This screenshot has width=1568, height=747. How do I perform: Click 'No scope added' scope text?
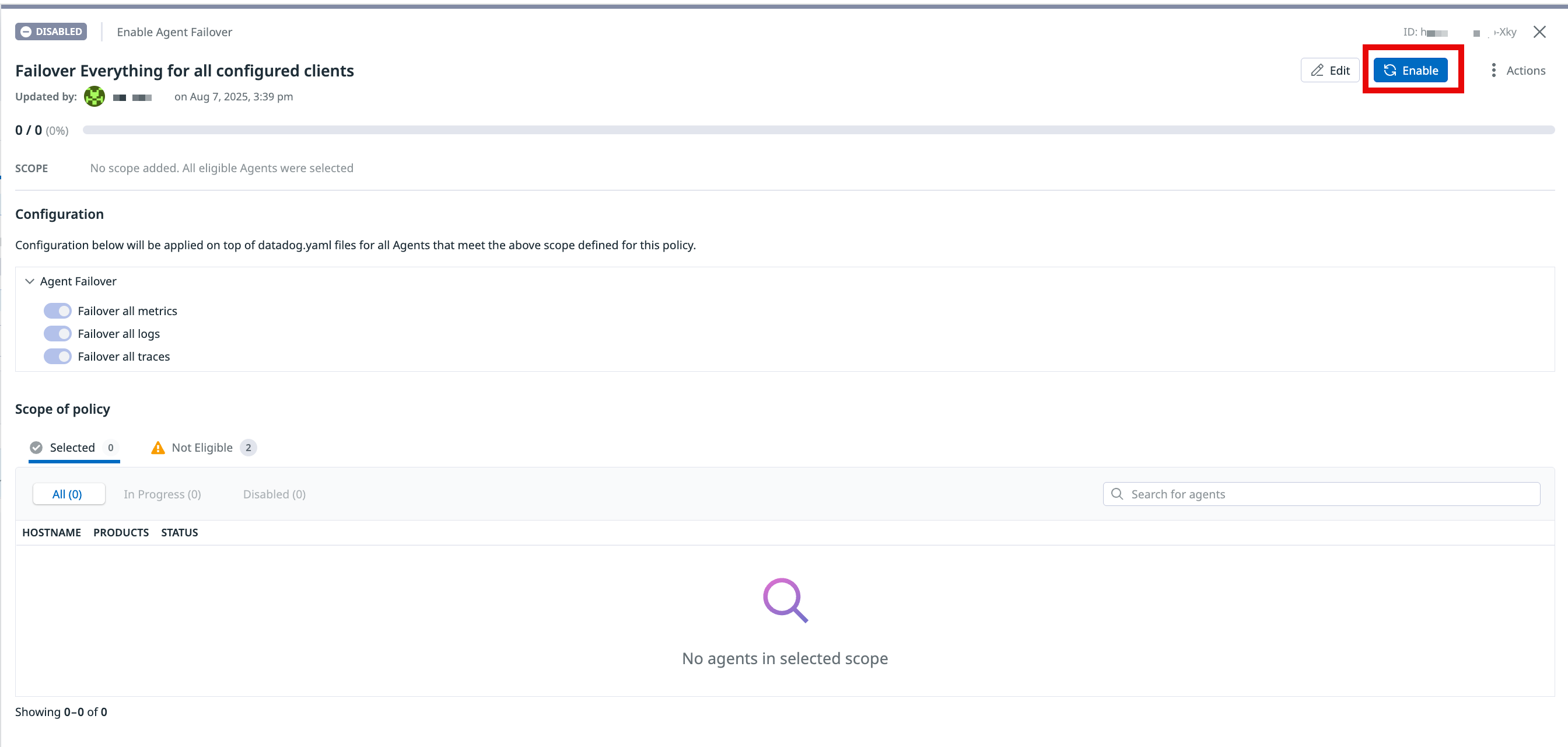[222, 168]
